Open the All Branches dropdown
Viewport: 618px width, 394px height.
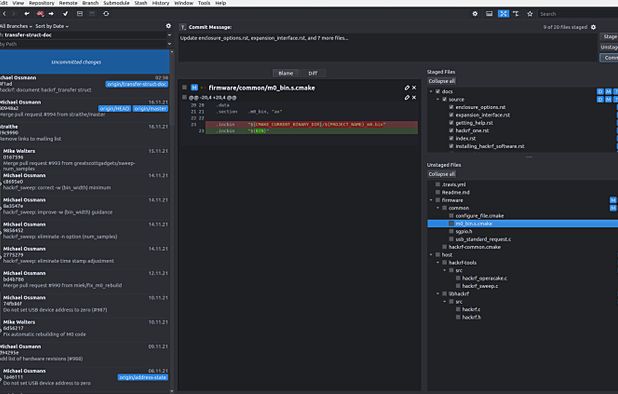tap(16, 26)
